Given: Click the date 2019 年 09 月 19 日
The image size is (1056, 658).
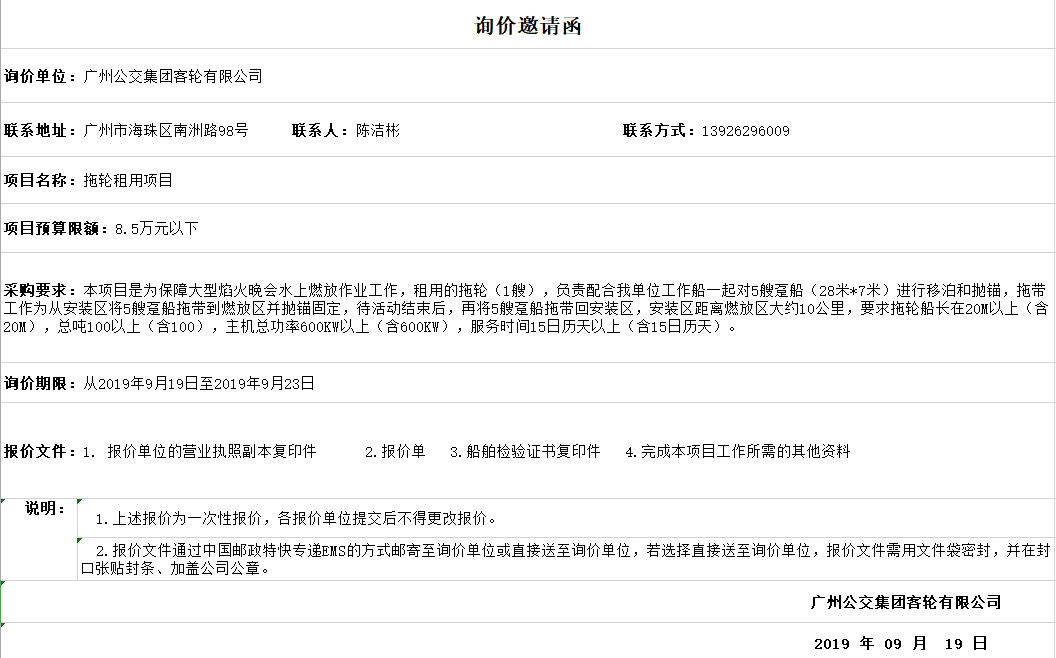Looking at the screenshot, I should coord(900,643).
